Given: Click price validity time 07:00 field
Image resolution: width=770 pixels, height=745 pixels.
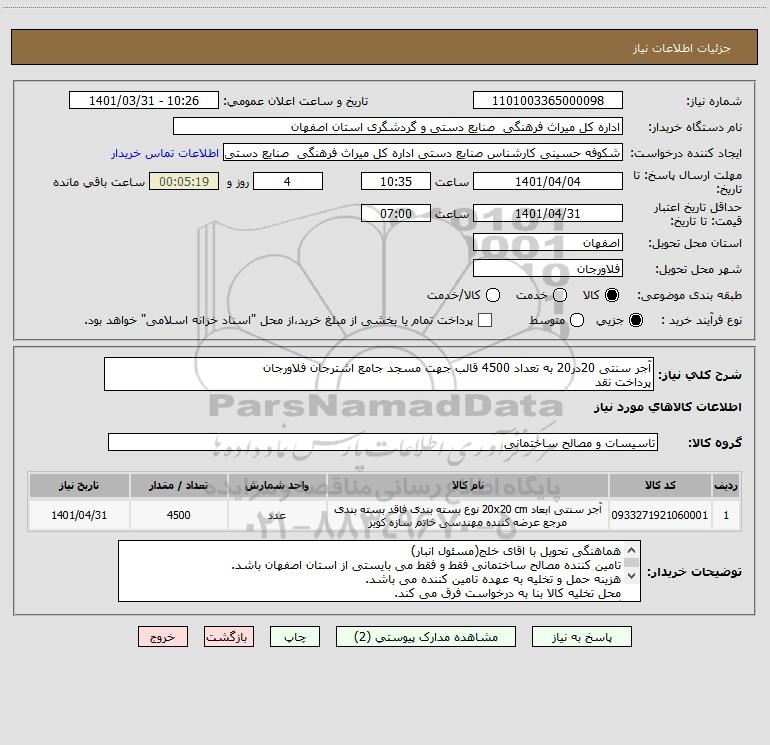Looking at the screenshot, I should [x=396, y=214].
